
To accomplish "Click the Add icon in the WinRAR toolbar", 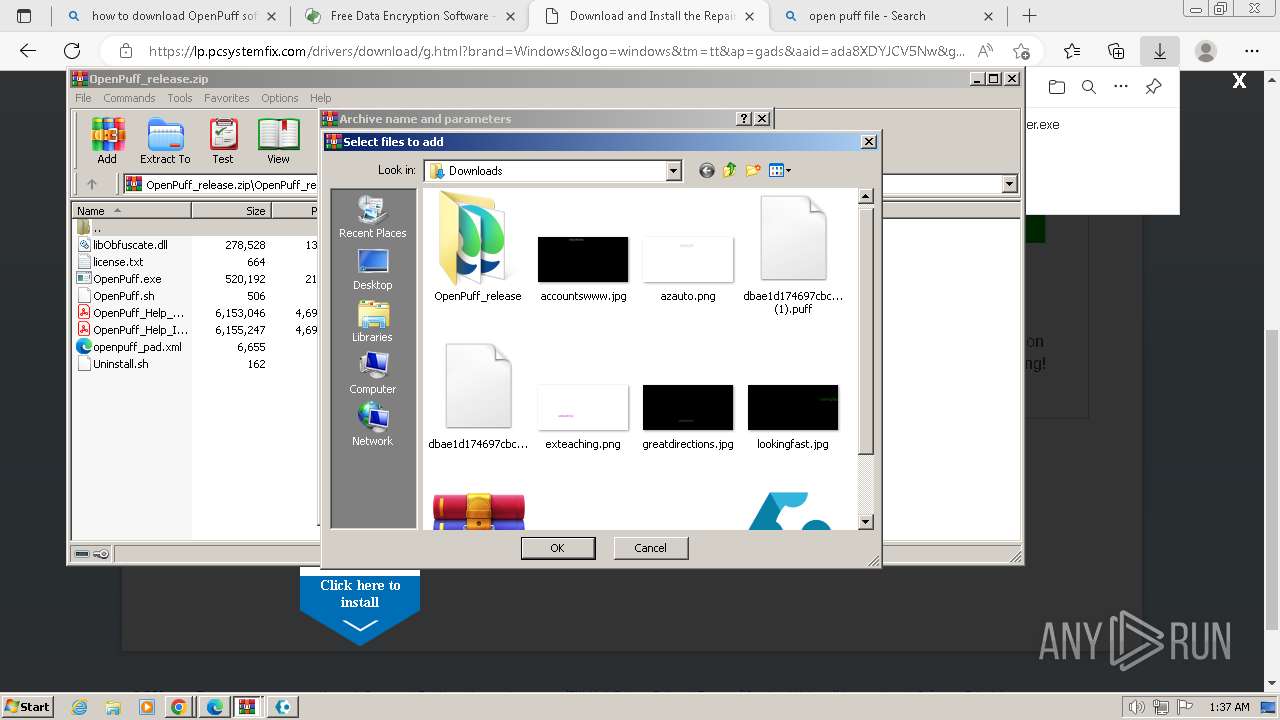I will coord(107,141).
